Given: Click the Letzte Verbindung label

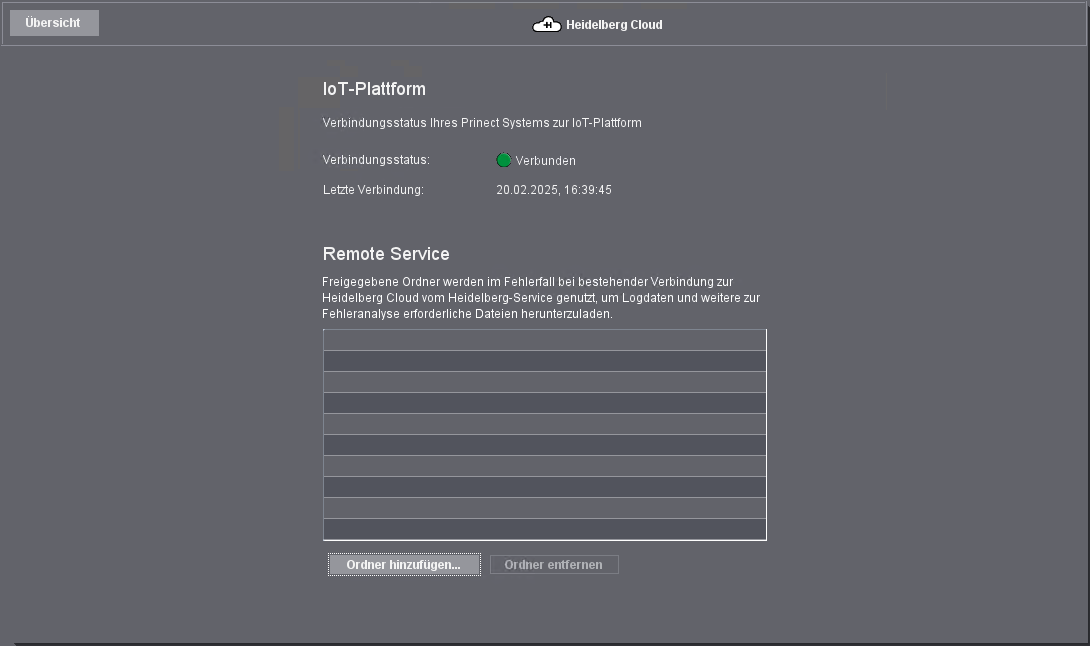Looking at the screenshot, I should click(x=373, y=190).
